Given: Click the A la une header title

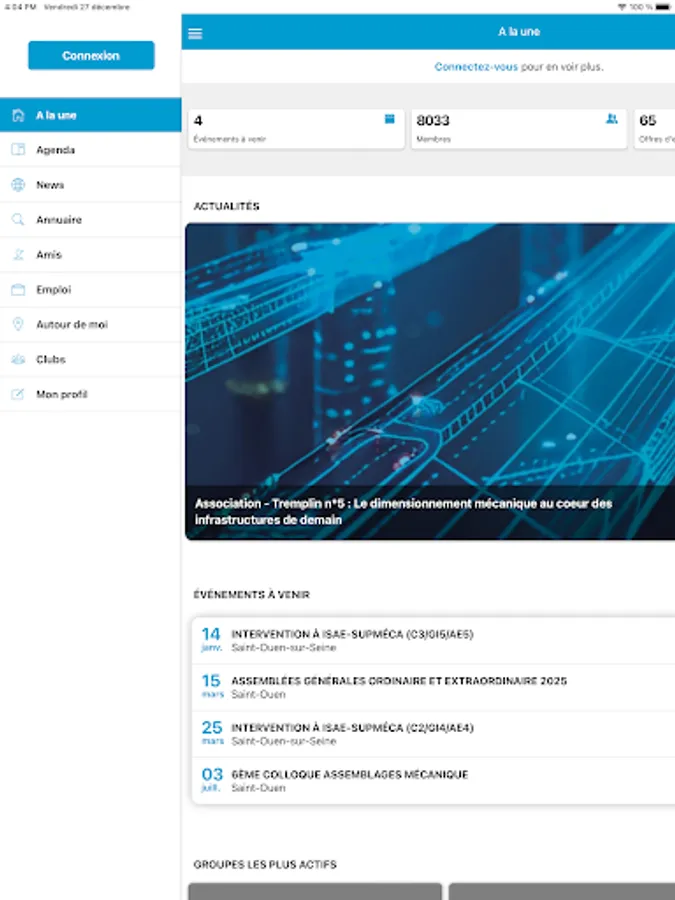Looking at the screenshot, I should click(519, 32).
